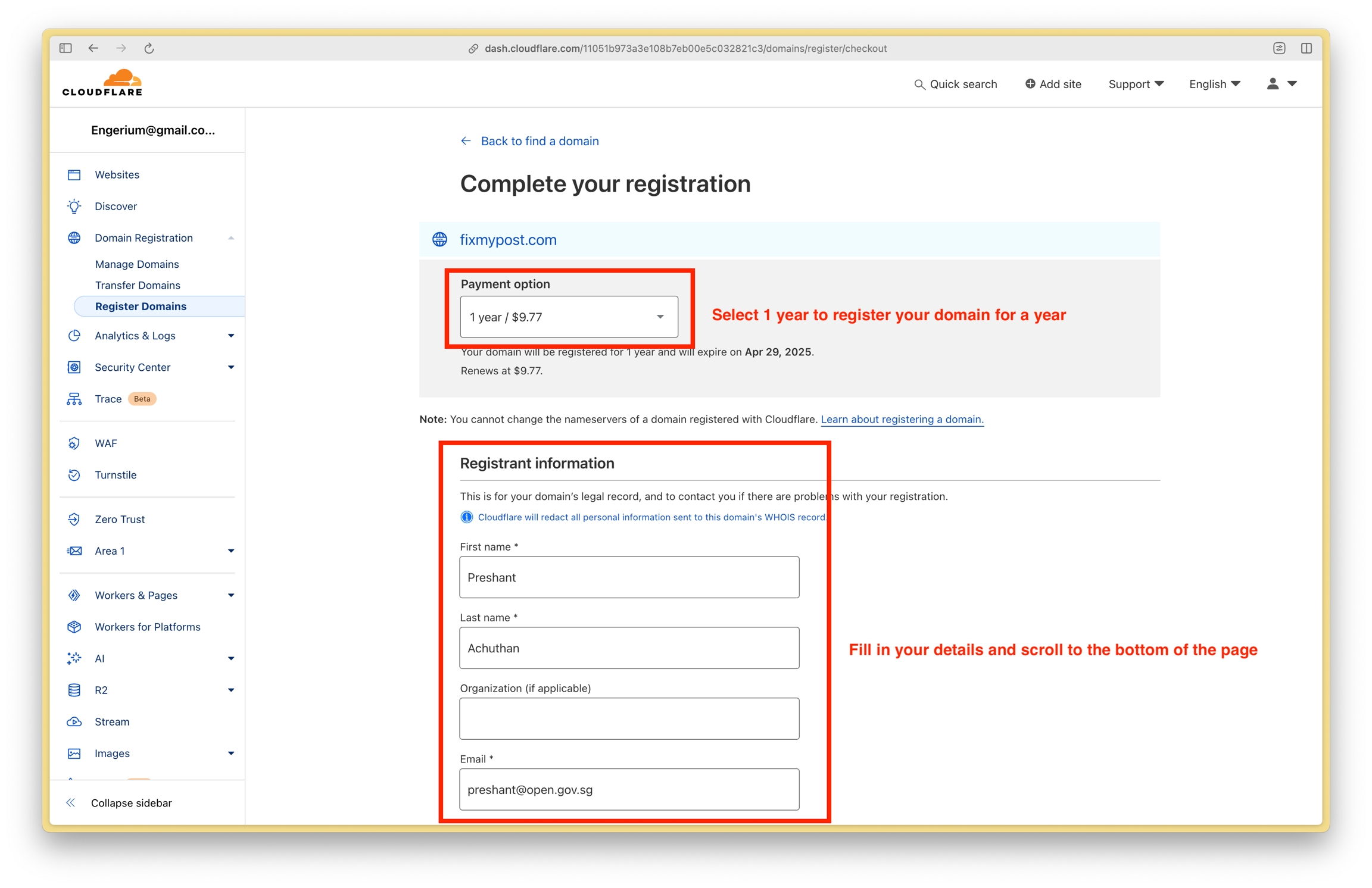Viewport: 1372px width, 888px height.
Task: Select Register Domains in sidebar
Action: coord(159,306)
